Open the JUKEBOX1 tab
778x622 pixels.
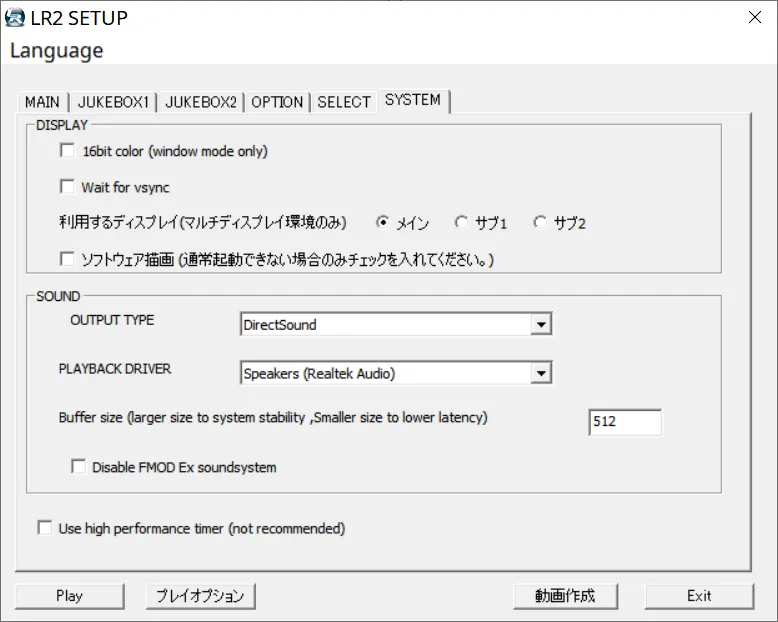113,102
